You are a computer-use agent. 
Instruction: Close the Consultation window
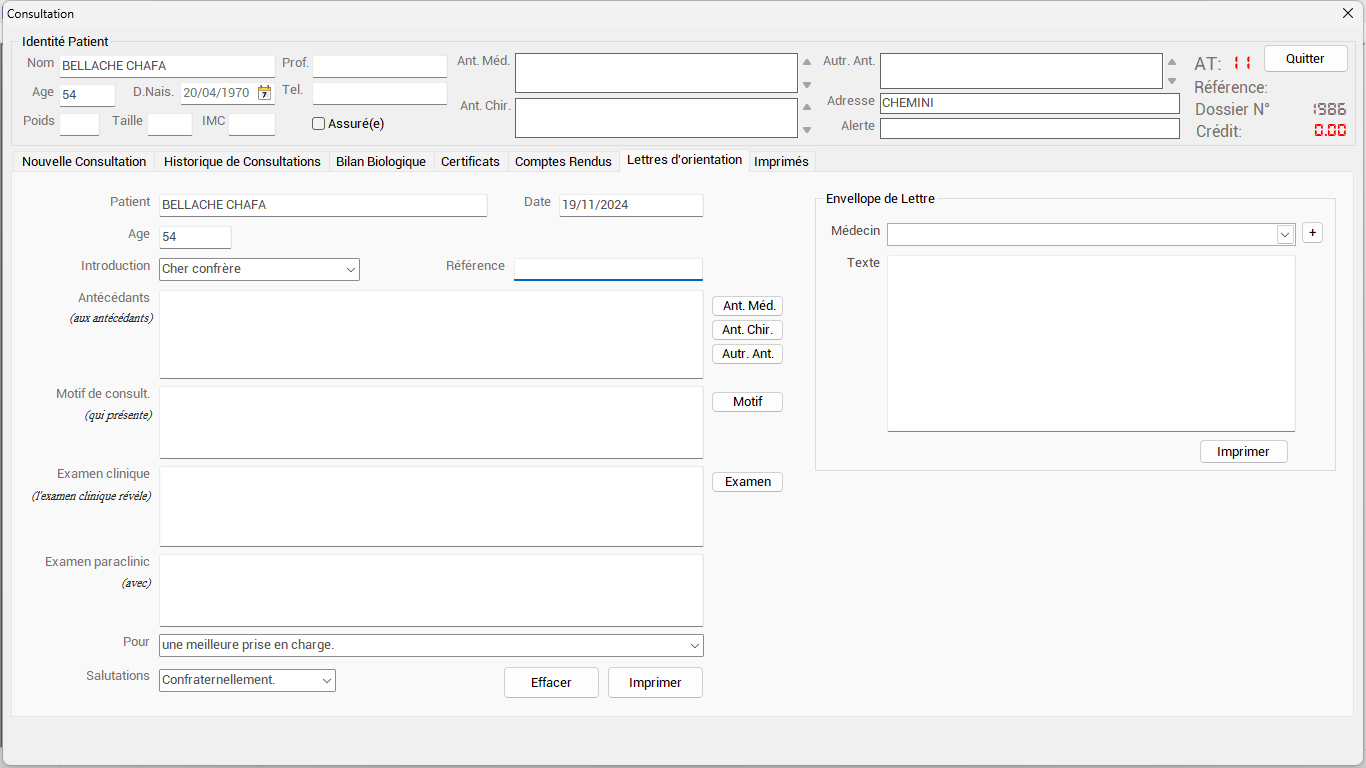point(1347,13)
